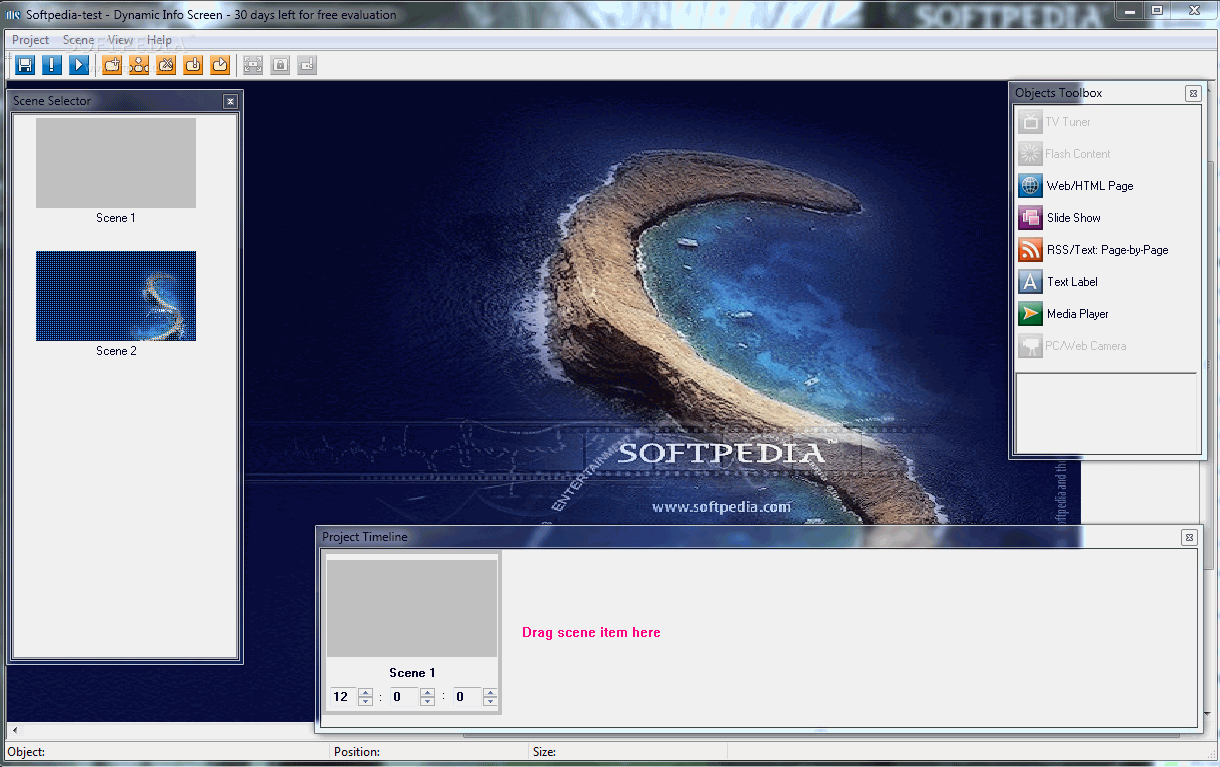The width and height of the screenshot is (1220, 767).
Task: Select the Web/HTML Page globe icon
Action: pyautogui.click(x=1030, y=186)
